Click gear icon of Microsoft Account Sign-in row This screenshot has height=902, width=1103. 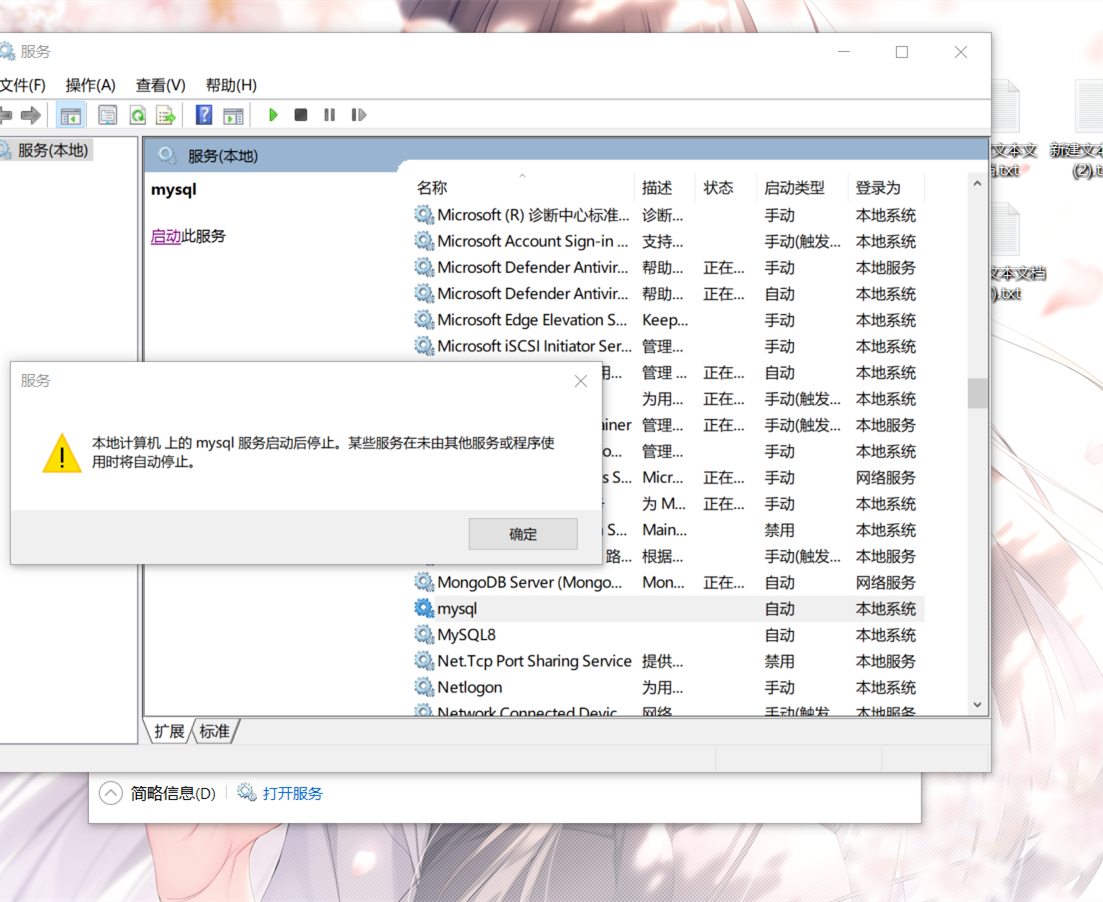pos(423,241)
